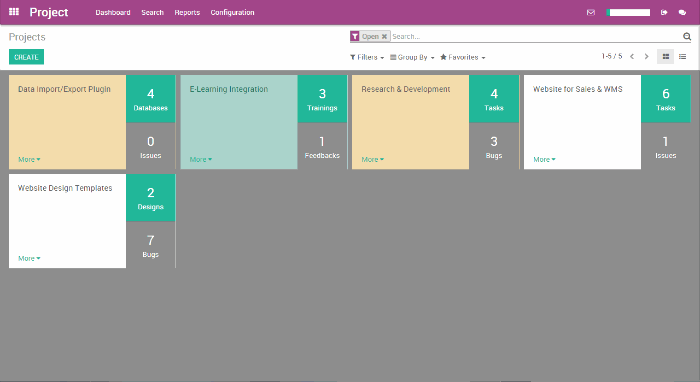This screenshot has width=700, height=382.
Task: Open 1 Issues of Website for Sales & WMS
Action: (666, 146)
